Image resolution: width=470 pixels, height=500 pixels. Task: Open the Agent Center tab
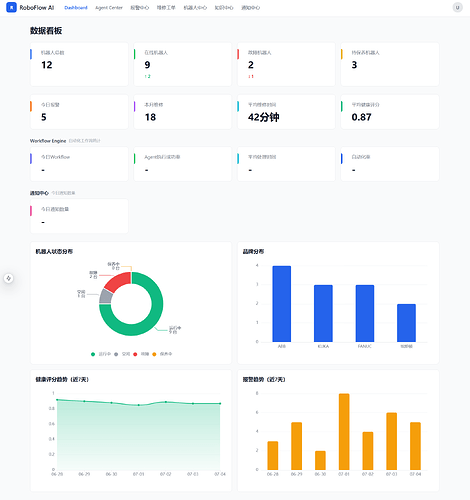point(109,8)
